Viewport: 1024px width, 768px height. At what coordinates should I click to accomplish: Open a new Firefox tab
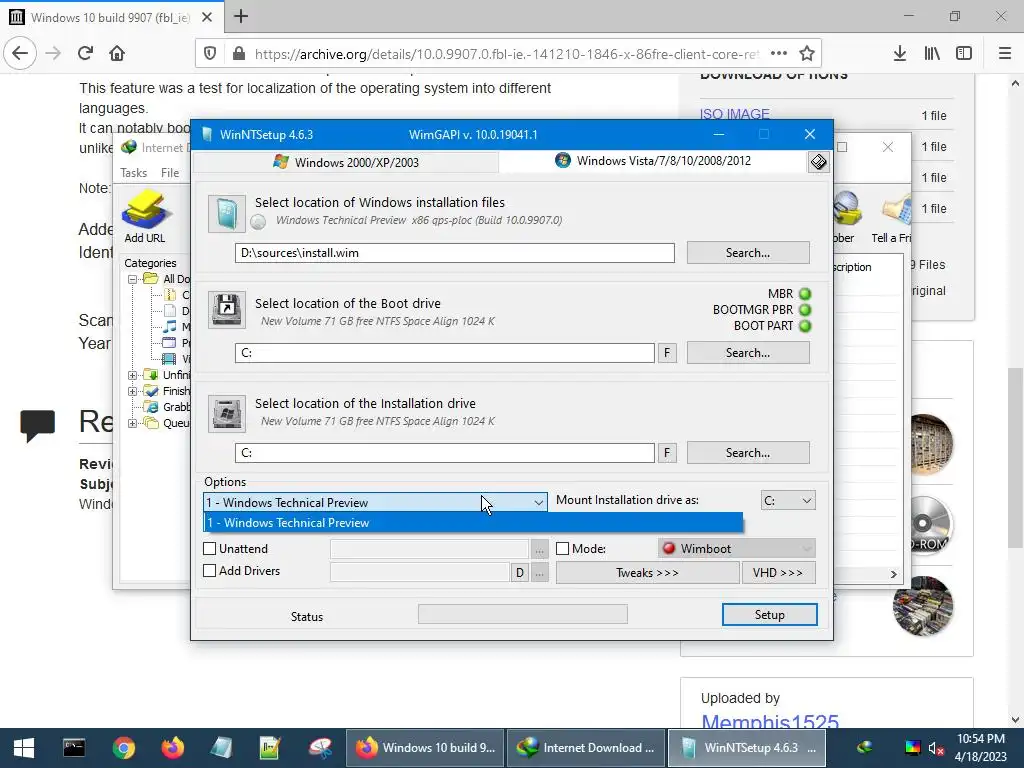click(x=241, y=16)
